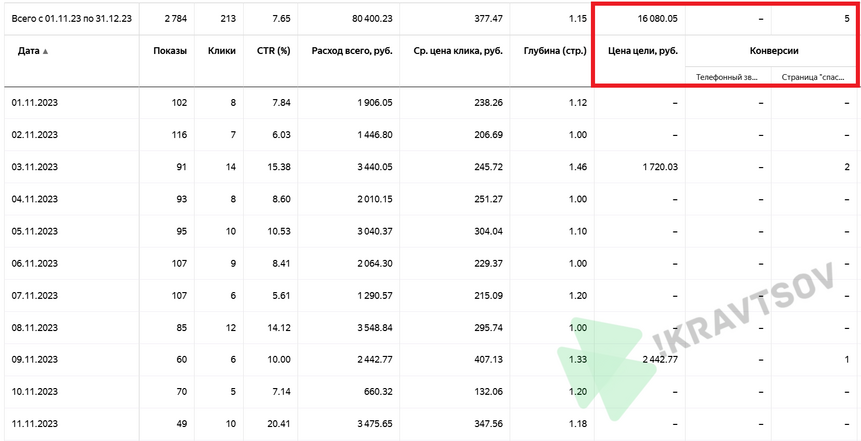861x441 pixels.
Task: Click the Ср. цена клика, руб. header
Action: pyautogui.click(x=458, y=51)
